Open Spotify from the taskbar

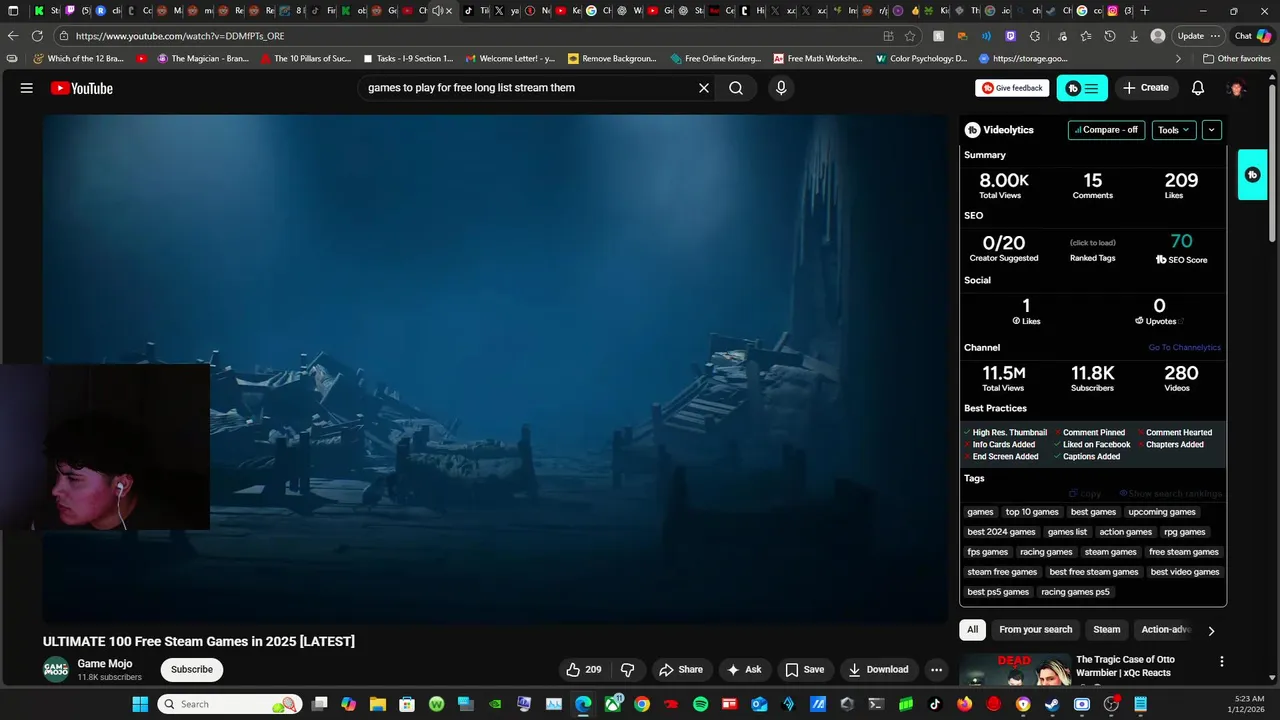pos(701,704)
